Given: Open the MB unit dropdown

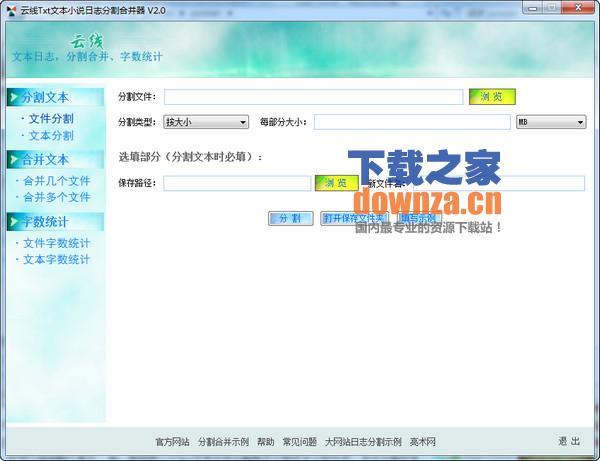Looking at the screenshot, I should click(x=551, y=122).
